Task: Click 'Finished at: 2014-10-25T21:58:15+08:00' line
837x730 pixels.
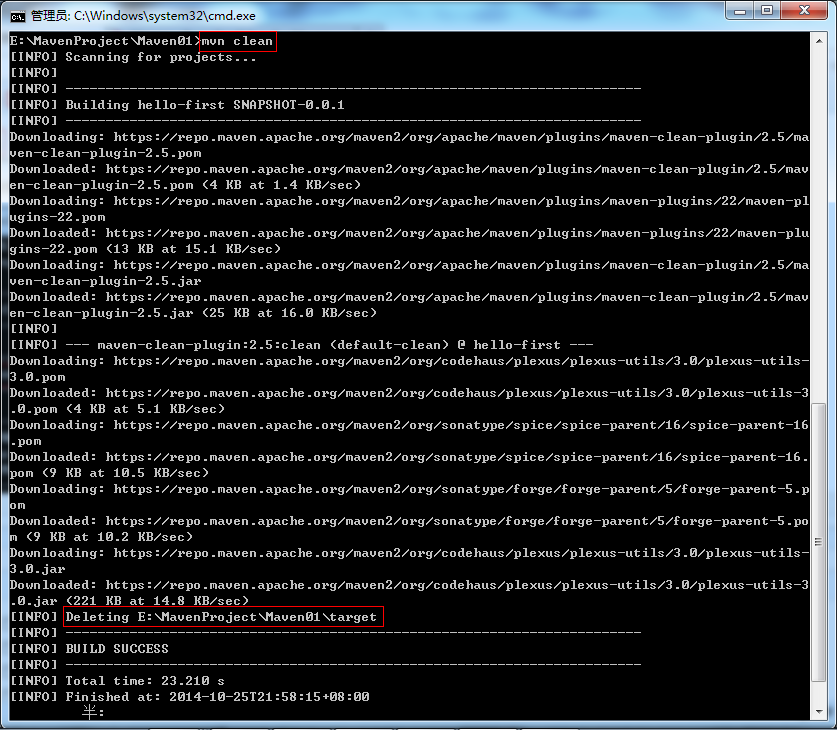Action: 217,697
